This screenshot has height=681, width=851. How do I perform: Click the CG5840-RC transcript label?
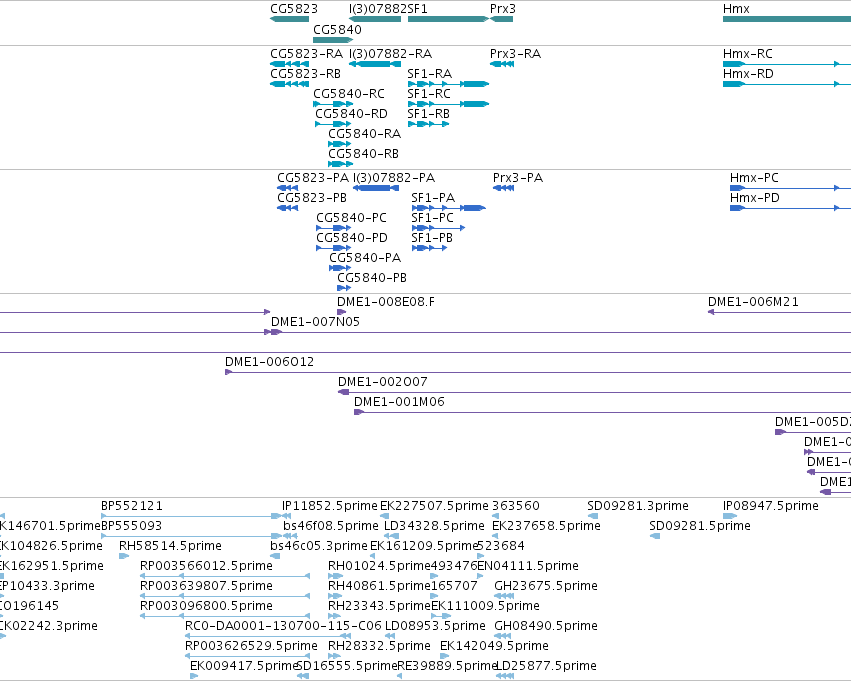(349, 94)
